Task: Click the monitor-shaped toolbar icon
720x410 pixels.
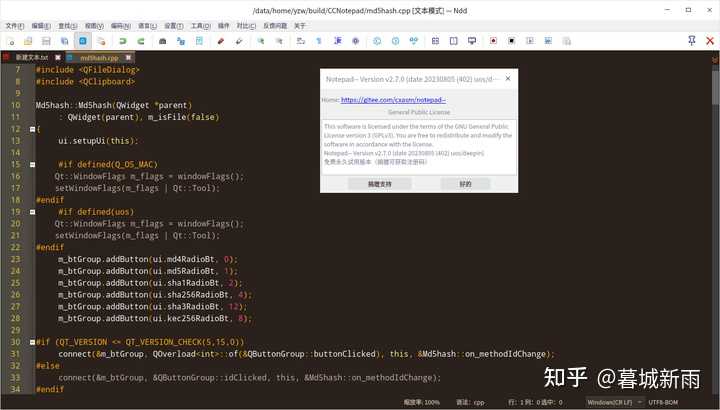Action: (x=472, y=41)
